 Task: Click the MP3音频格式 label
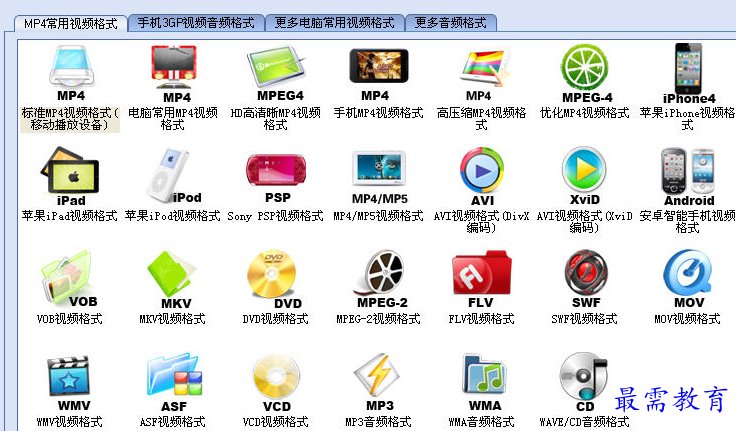pyautogui.click(x=378, y=422)
